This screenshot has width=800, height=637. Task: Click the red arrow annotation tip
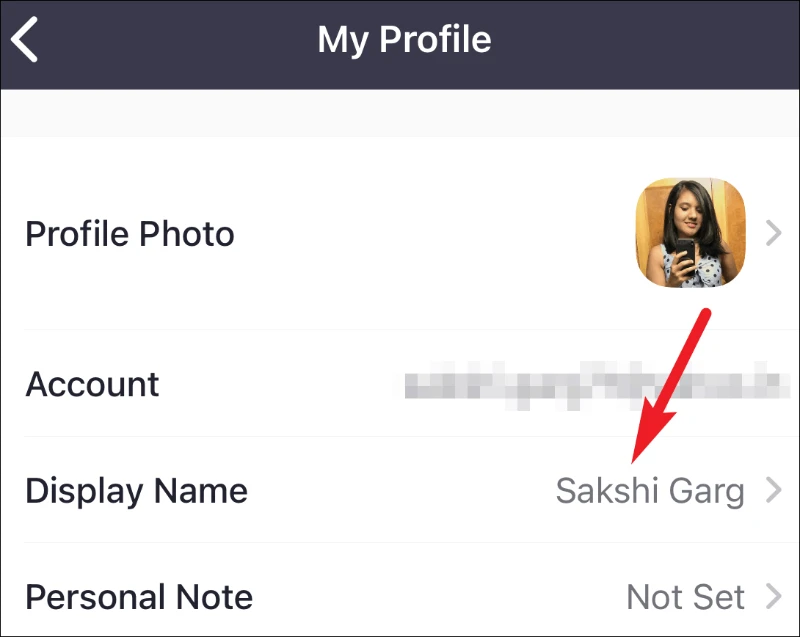[634, 460]
